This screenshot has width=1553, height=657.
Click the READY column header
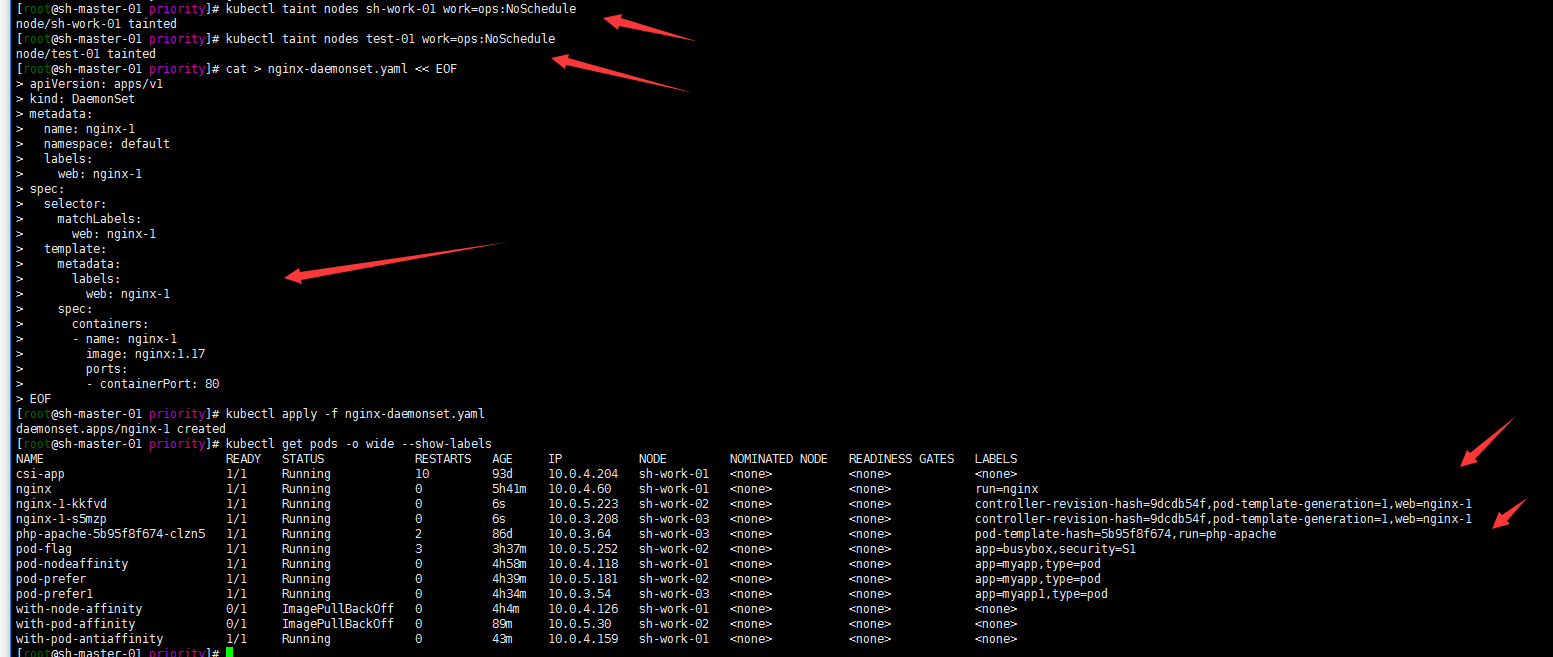(x=243, y=459)
